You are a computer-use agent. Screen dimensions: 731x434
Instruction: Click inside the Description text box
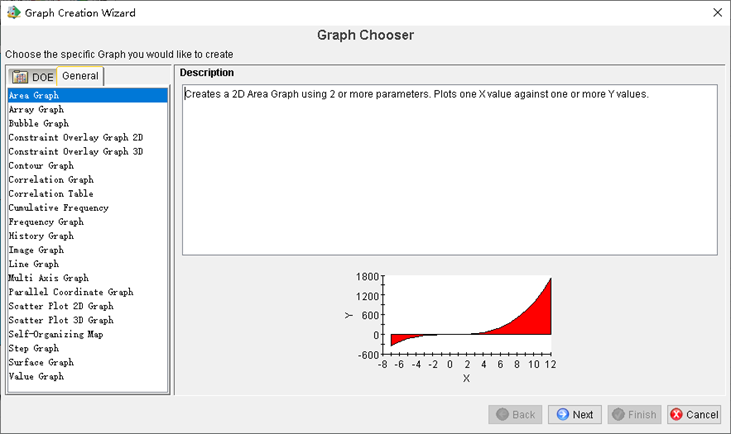pyautogui.click(x=448, y=170)
